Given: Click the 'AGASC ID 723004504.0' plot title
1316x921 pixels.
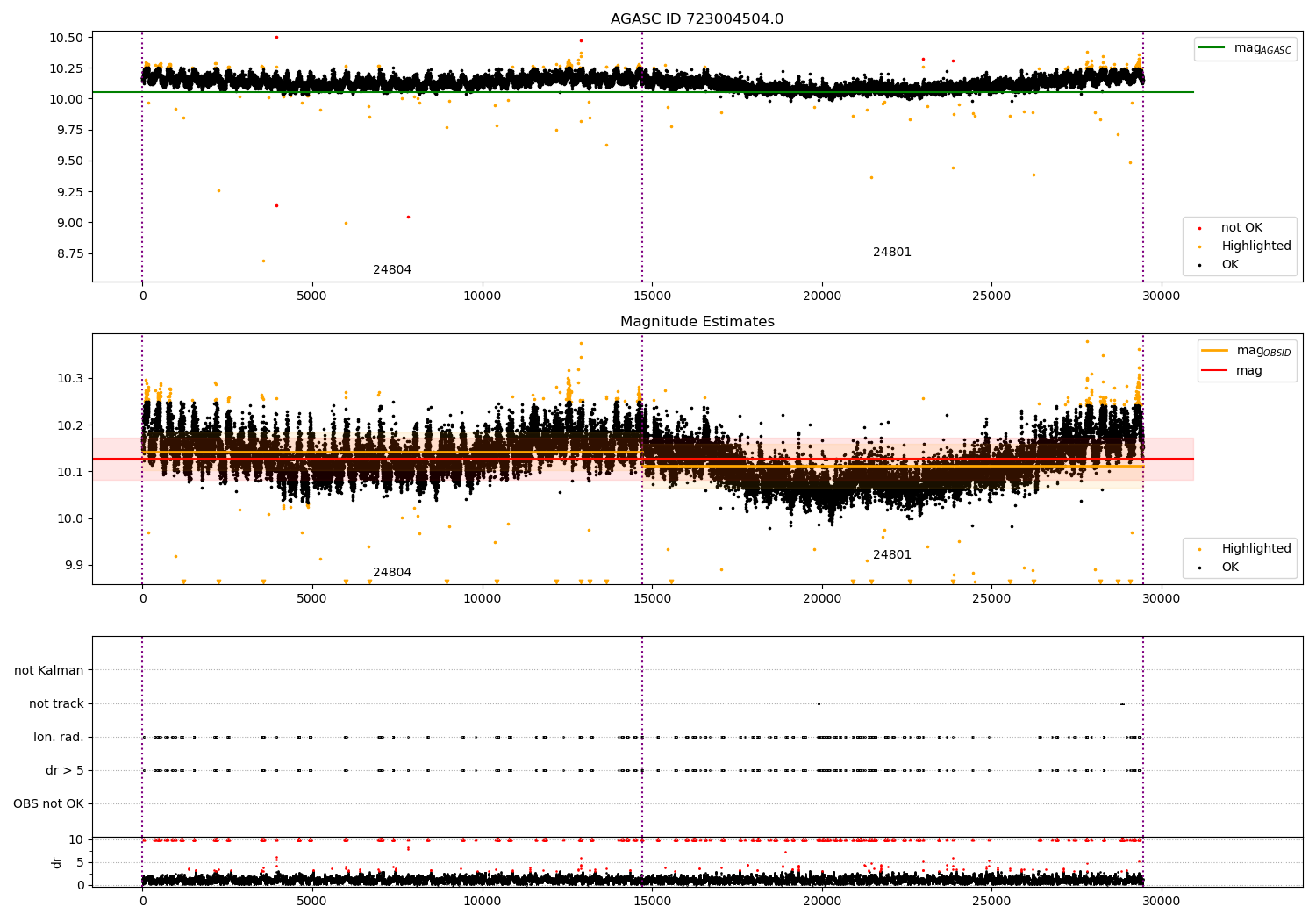Looking at the screenshot, I should click(x=697, y=19).
